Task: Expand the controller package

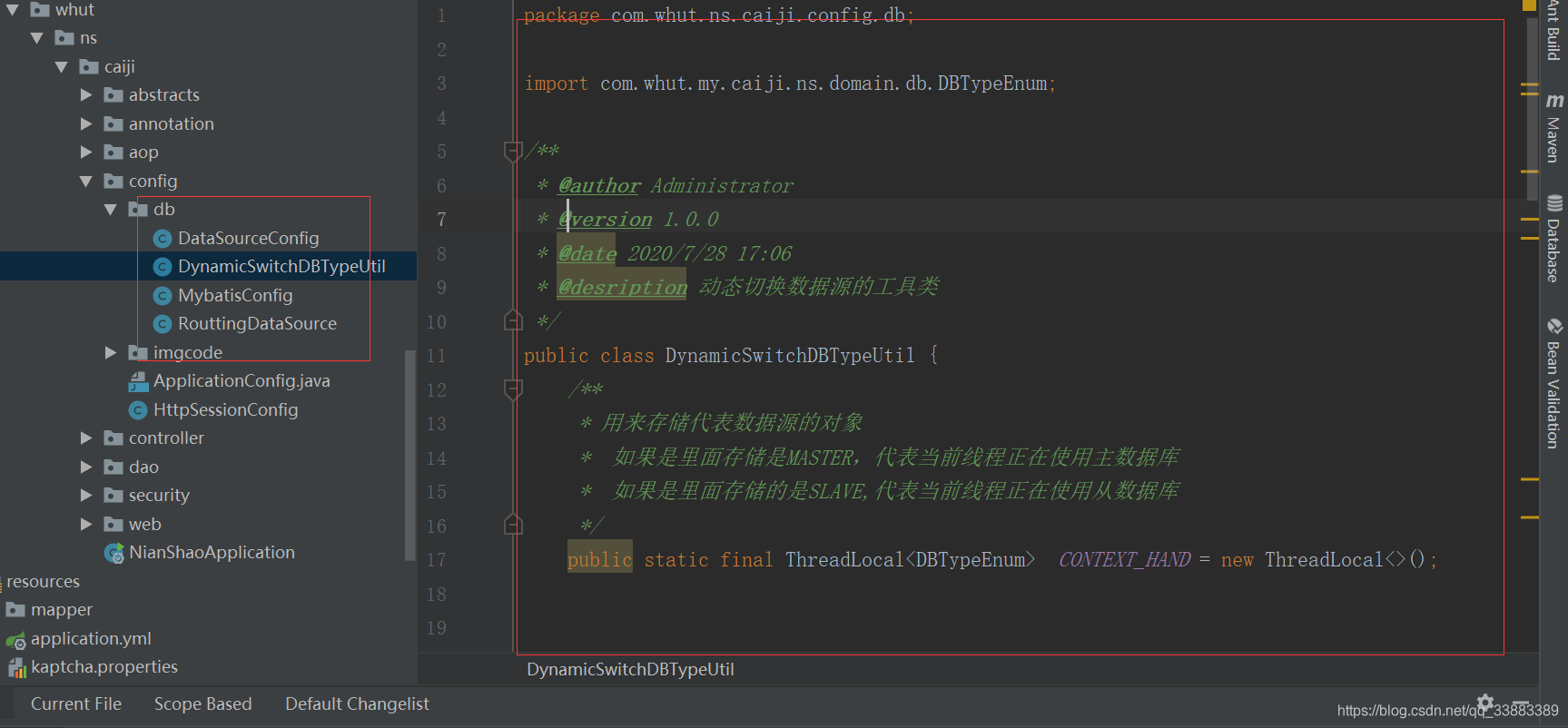Action: 86,438
